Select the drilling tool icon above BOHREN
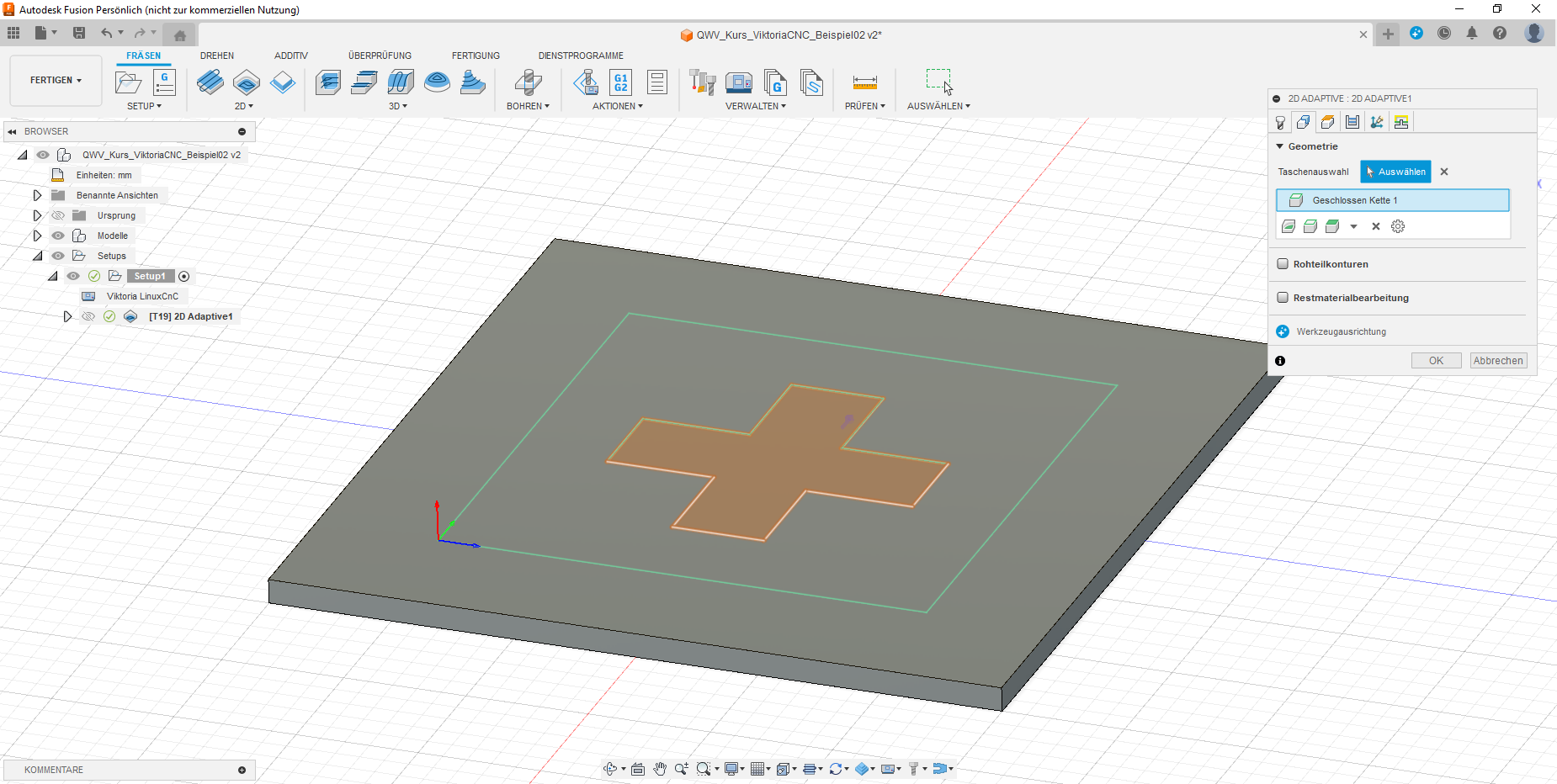 (x=528, y=82)
